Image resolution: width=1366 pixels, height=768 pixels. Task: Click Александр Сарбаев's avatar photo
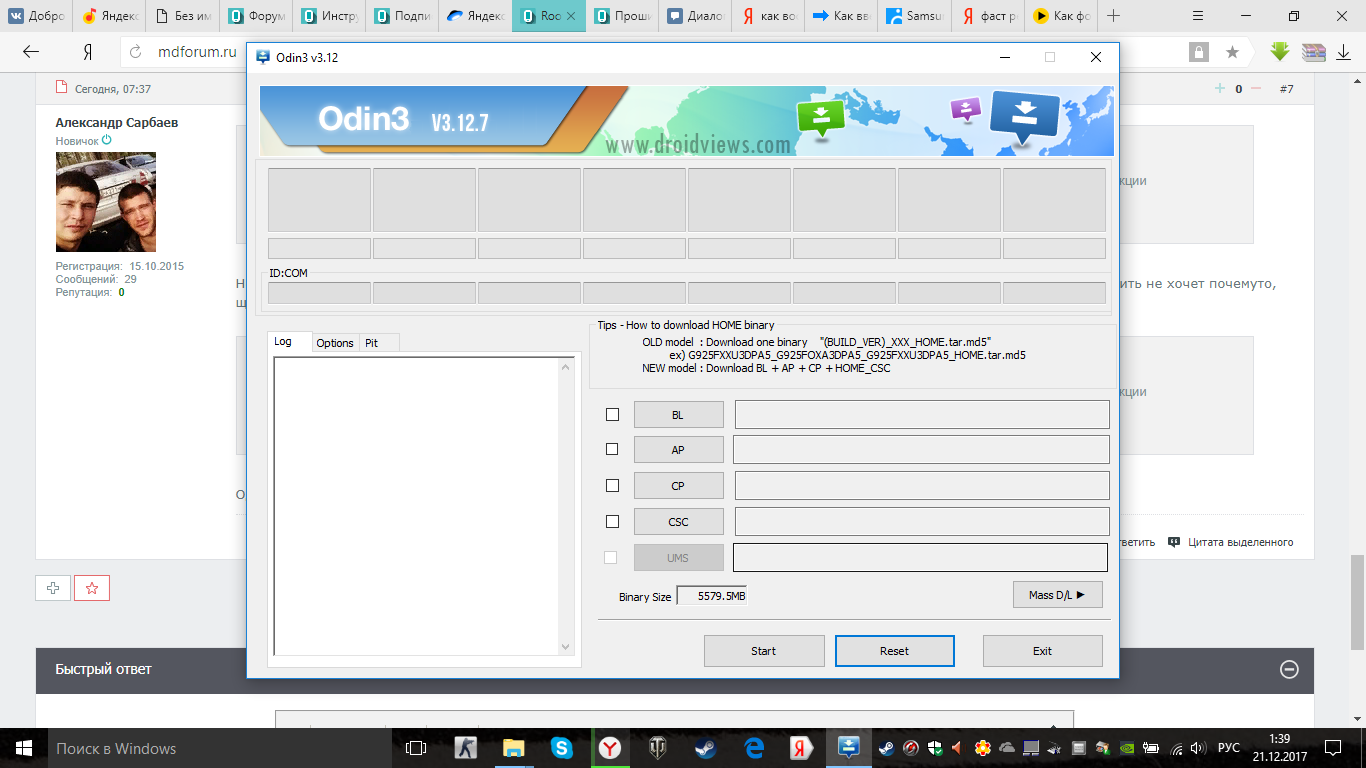point(106,202)
